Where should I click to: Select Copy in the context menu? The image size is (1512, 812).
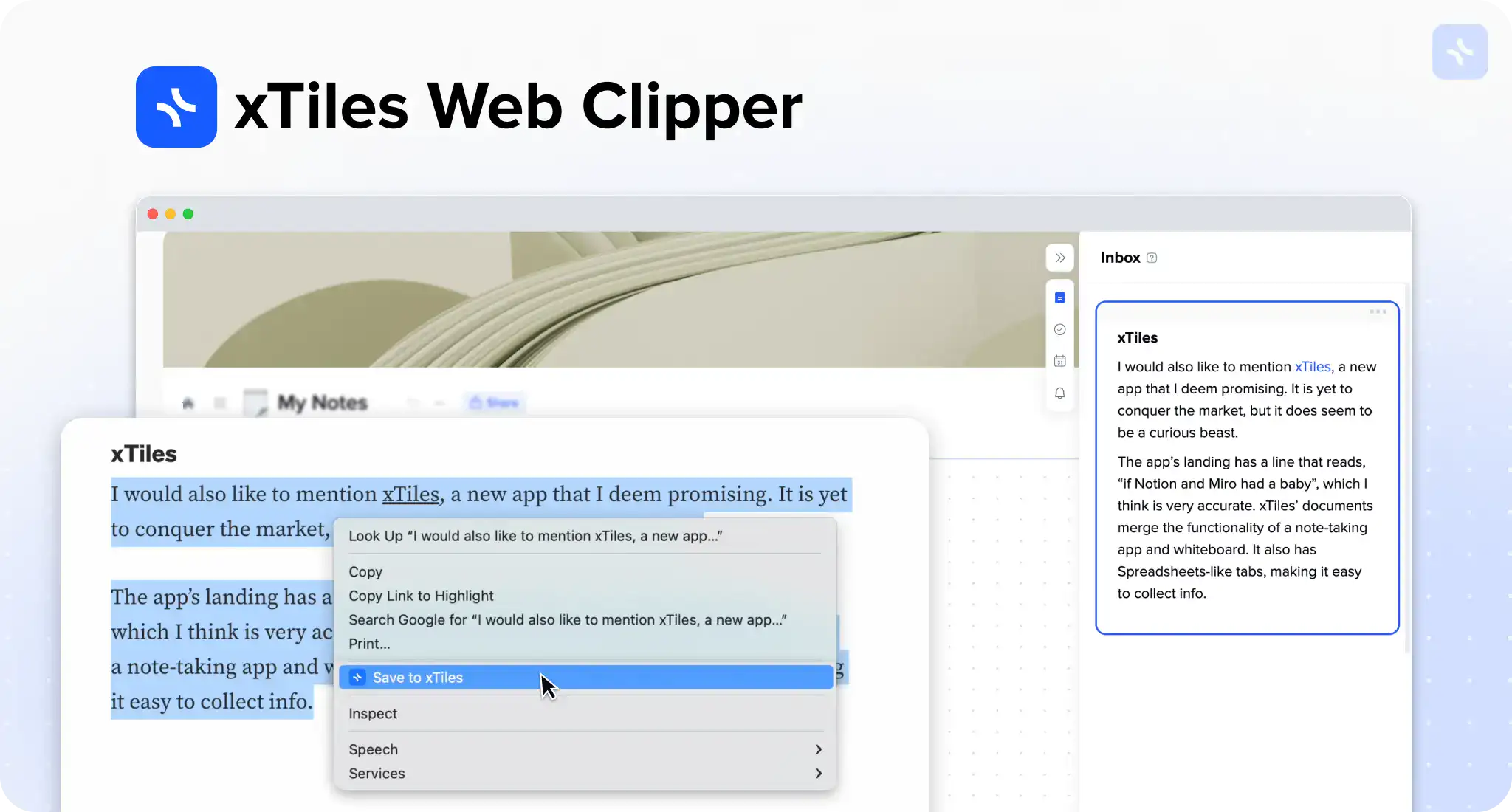pos(365,572)
